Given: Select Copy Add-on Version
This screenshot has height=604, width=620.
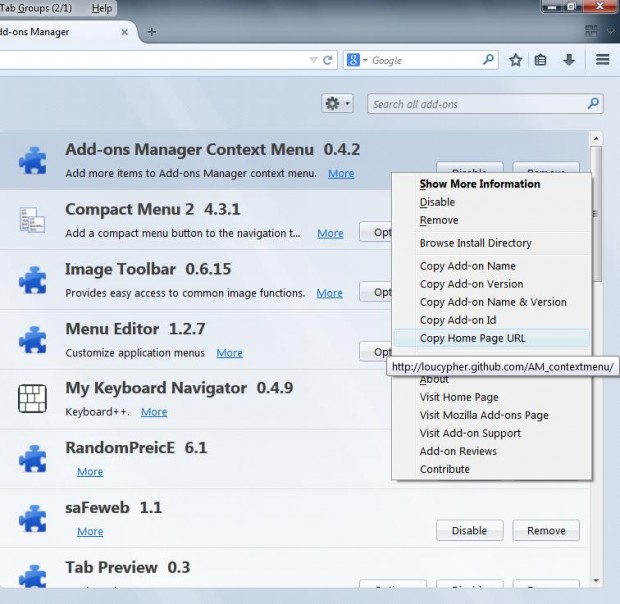Looking at the screenshot, I should click(x=491, y=284).
